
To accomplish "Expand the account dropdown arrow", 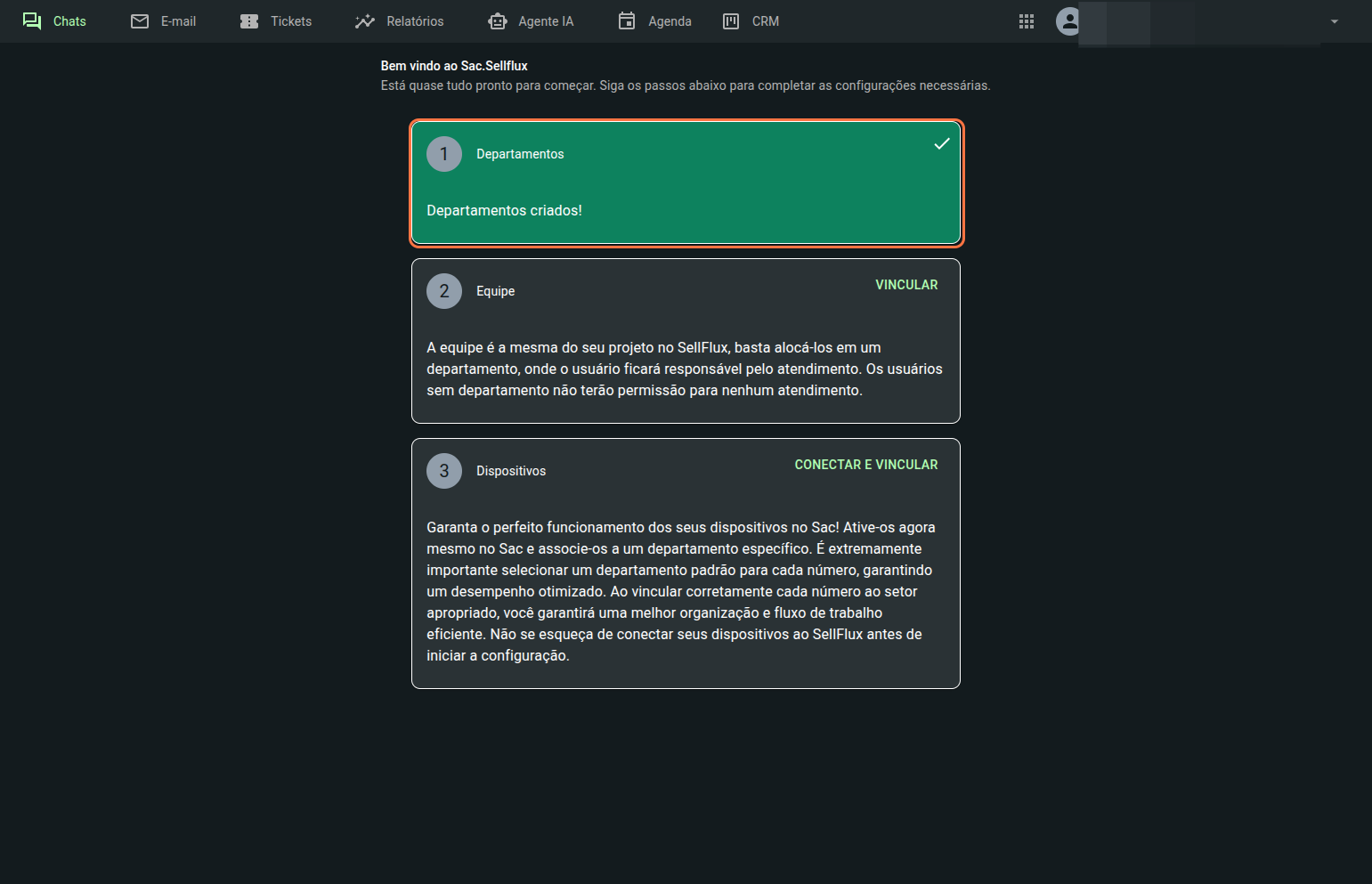I will click(x=1334, y=21).
